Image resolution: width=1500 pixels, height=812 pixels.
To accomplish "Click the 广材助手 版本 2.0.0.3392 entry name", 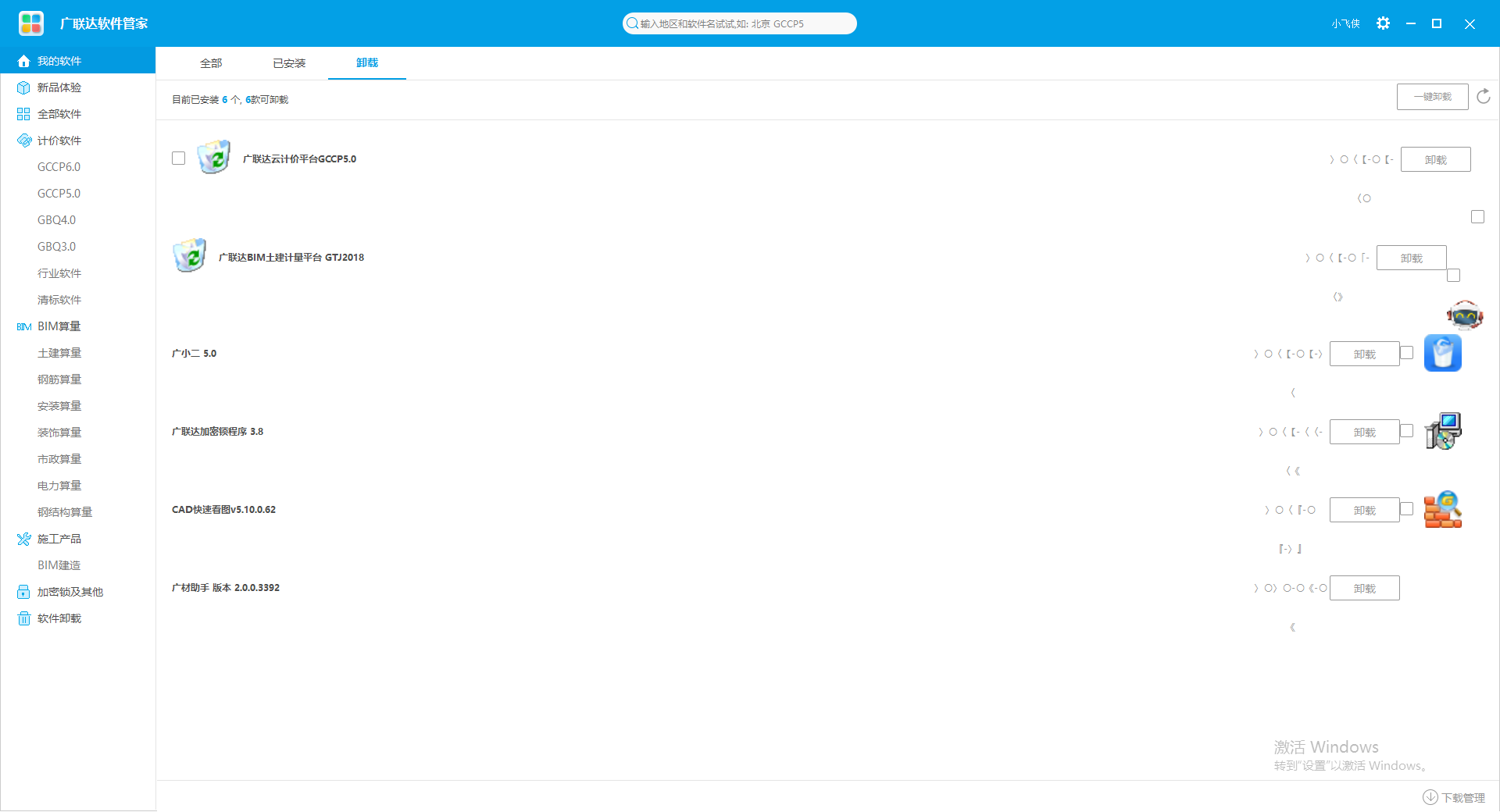I will click(x=226, y=587).
